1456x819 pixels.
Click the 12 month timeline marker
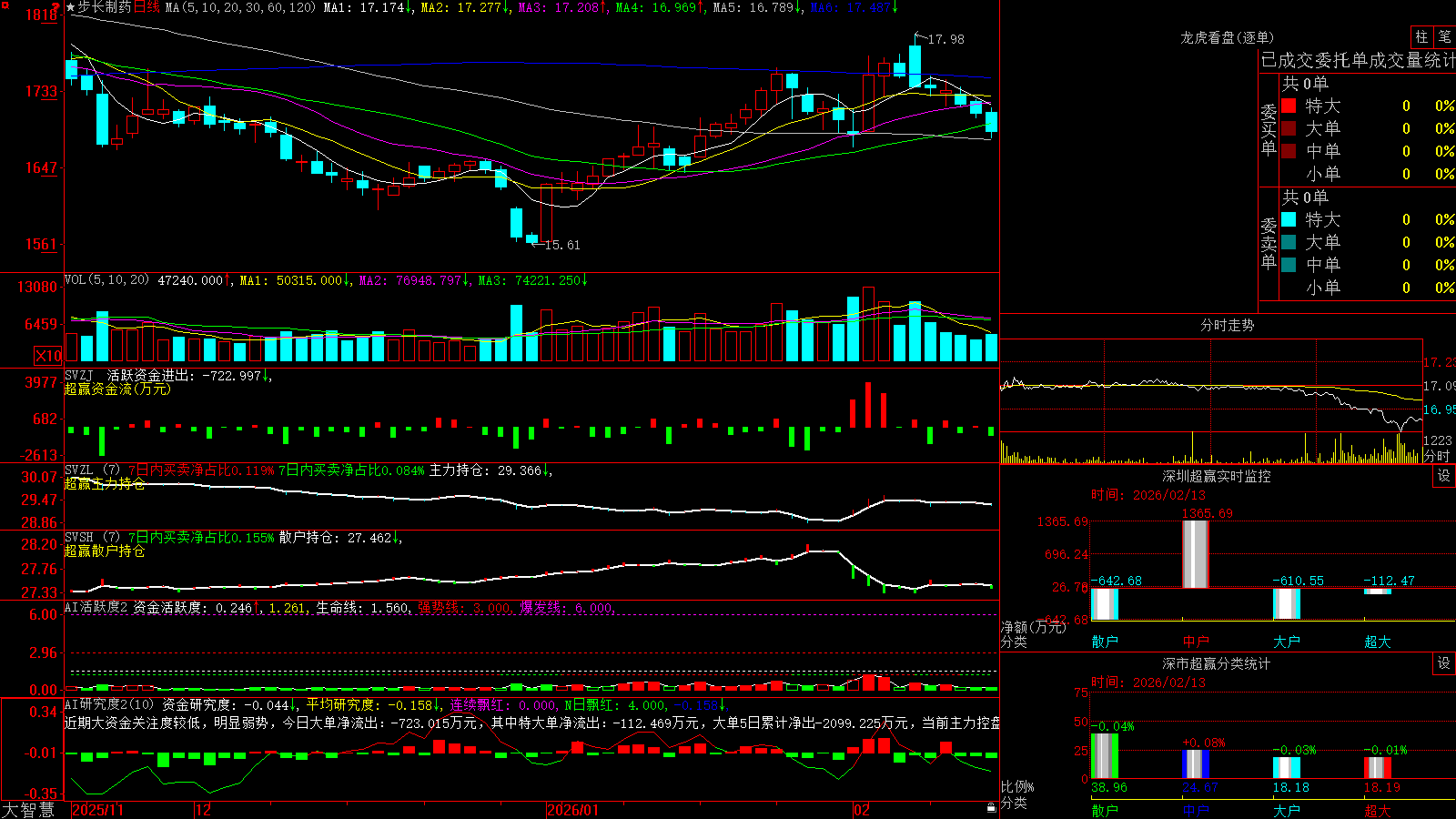click(204, 810)
